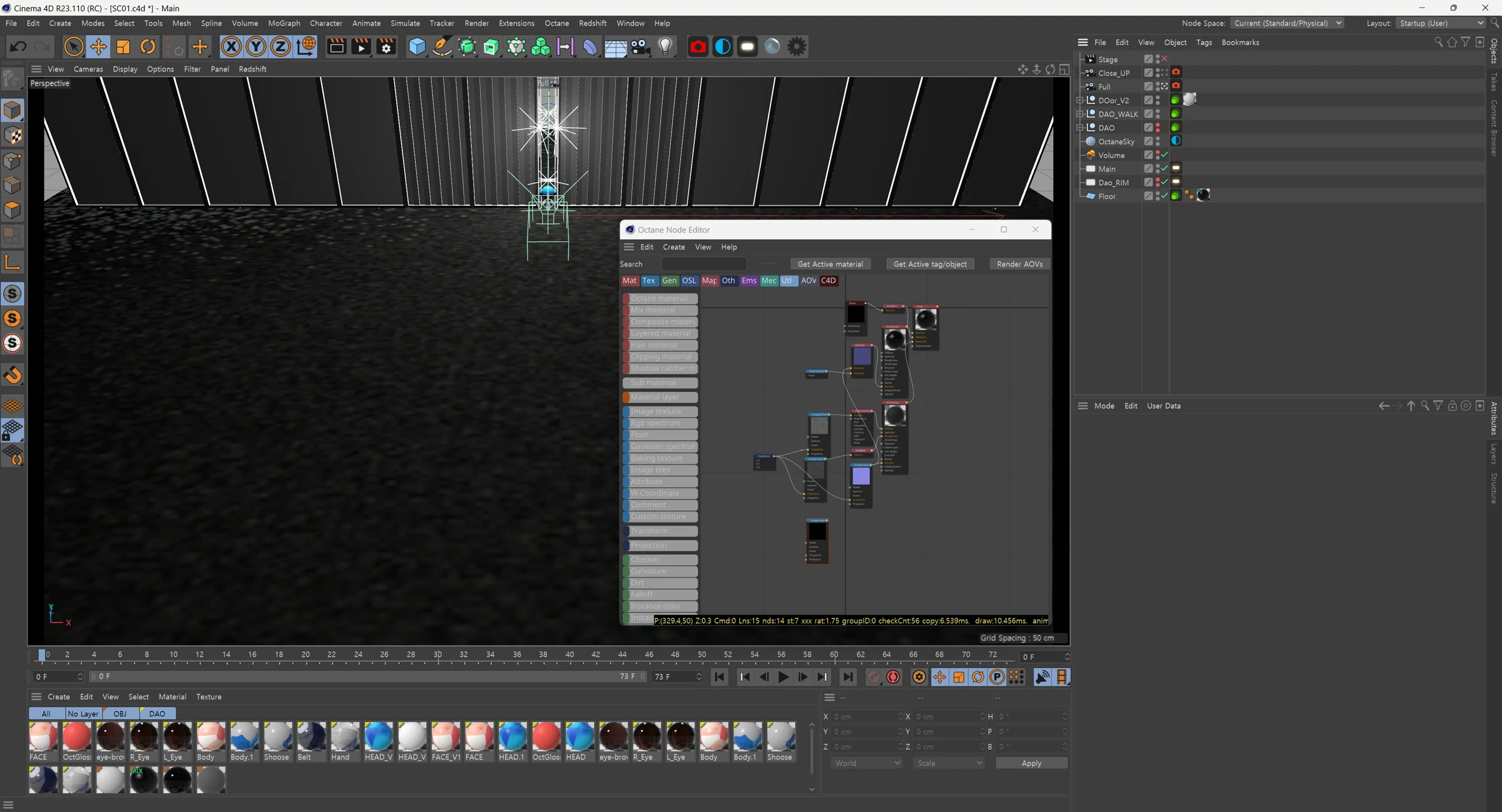Click Get Active tag/object button
The image size is (1502, 812).
point(930,264)
